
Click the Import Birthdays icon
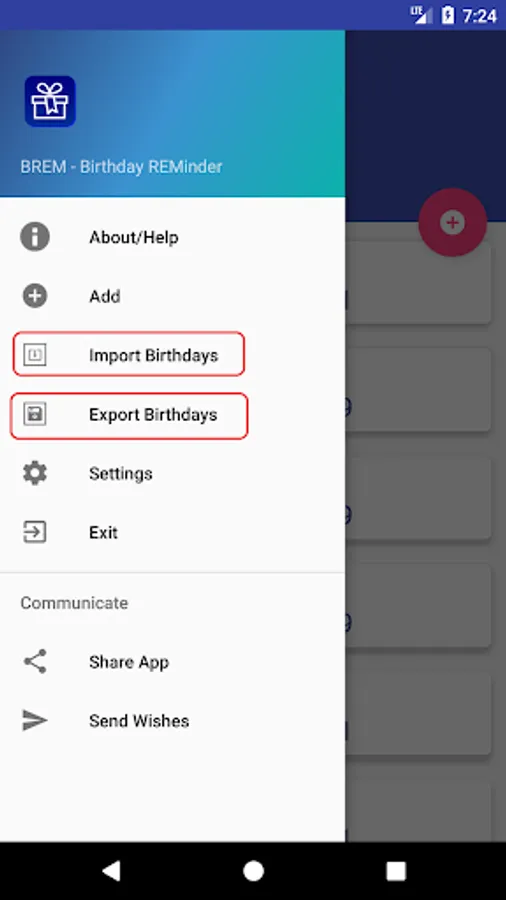pyautogui.click(x=35, y=355)
